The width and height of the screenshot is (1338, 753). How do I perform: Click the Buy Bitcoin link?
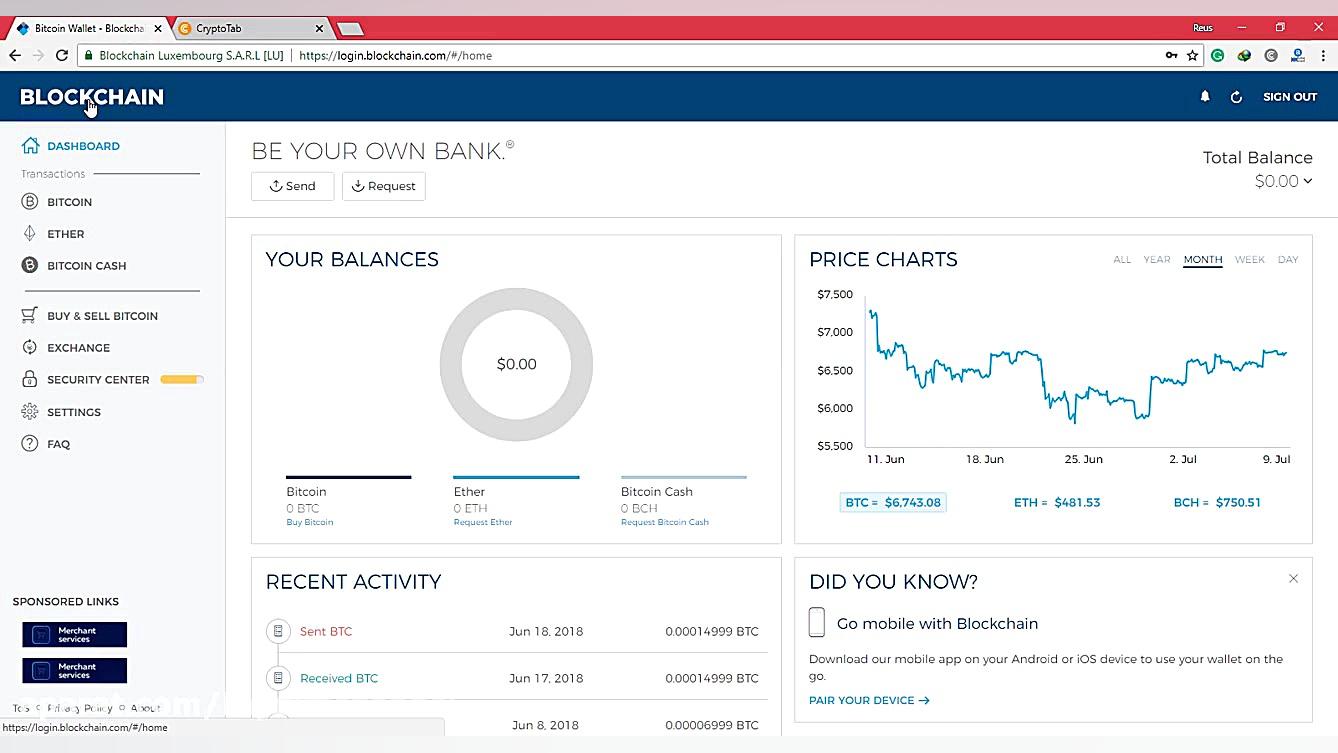310,523
